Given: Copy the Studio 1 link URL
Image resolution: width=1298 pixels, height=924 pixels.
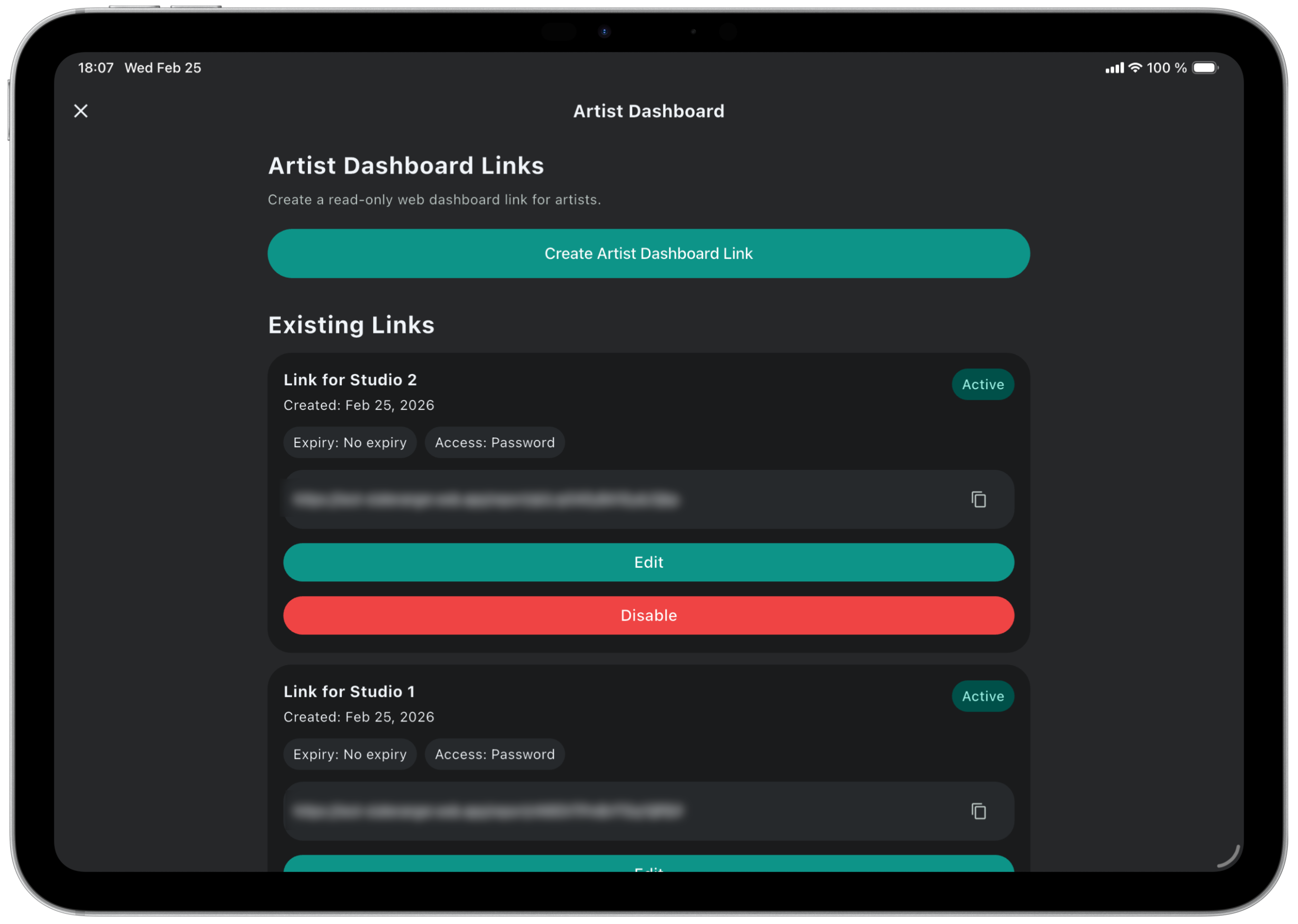Looking at the screenshot, I should pos(978,811).
